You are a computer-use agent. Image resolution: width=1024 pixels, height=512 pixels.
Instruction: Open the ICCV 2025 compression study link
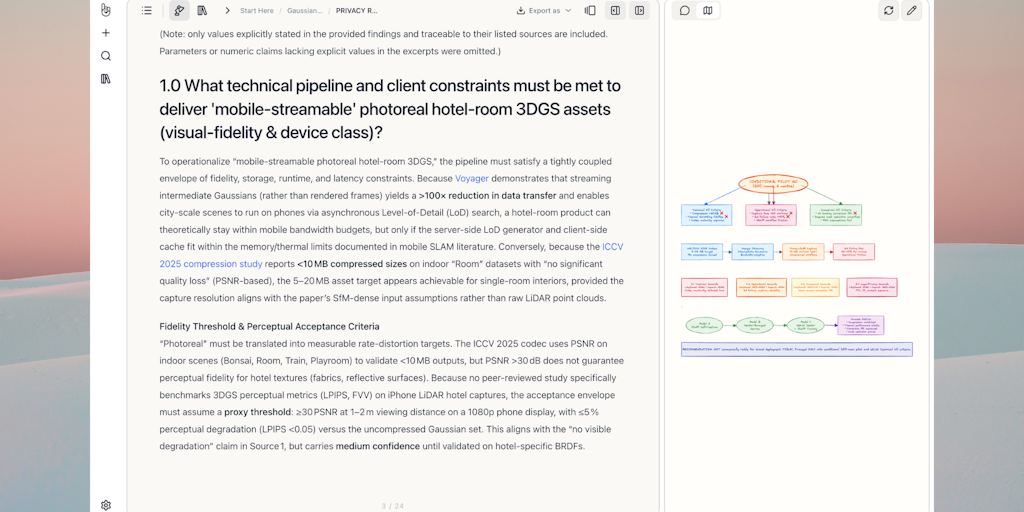click(388, 255)
